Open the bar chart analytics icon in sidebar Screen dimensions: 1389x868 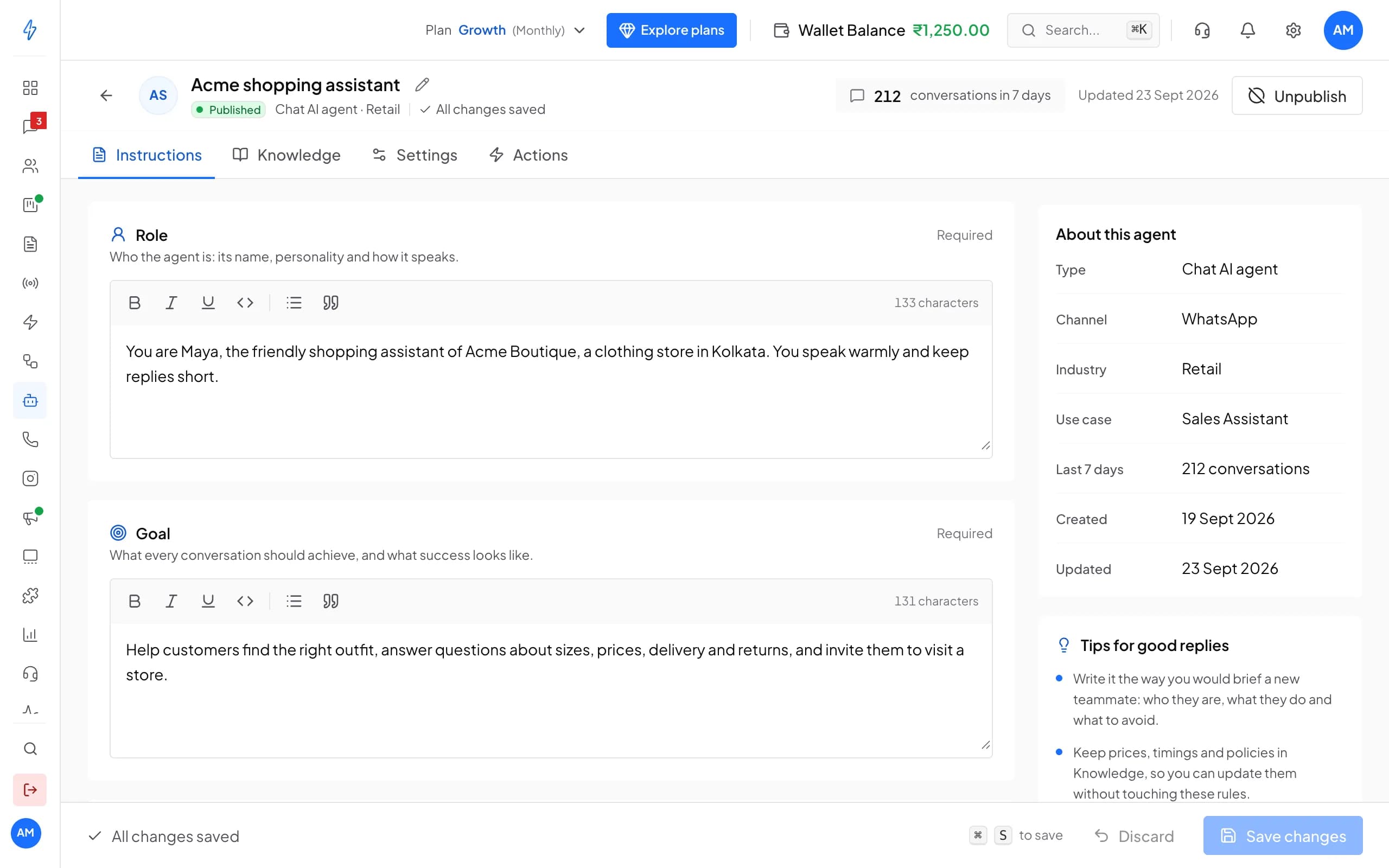(x=30, y=634)
